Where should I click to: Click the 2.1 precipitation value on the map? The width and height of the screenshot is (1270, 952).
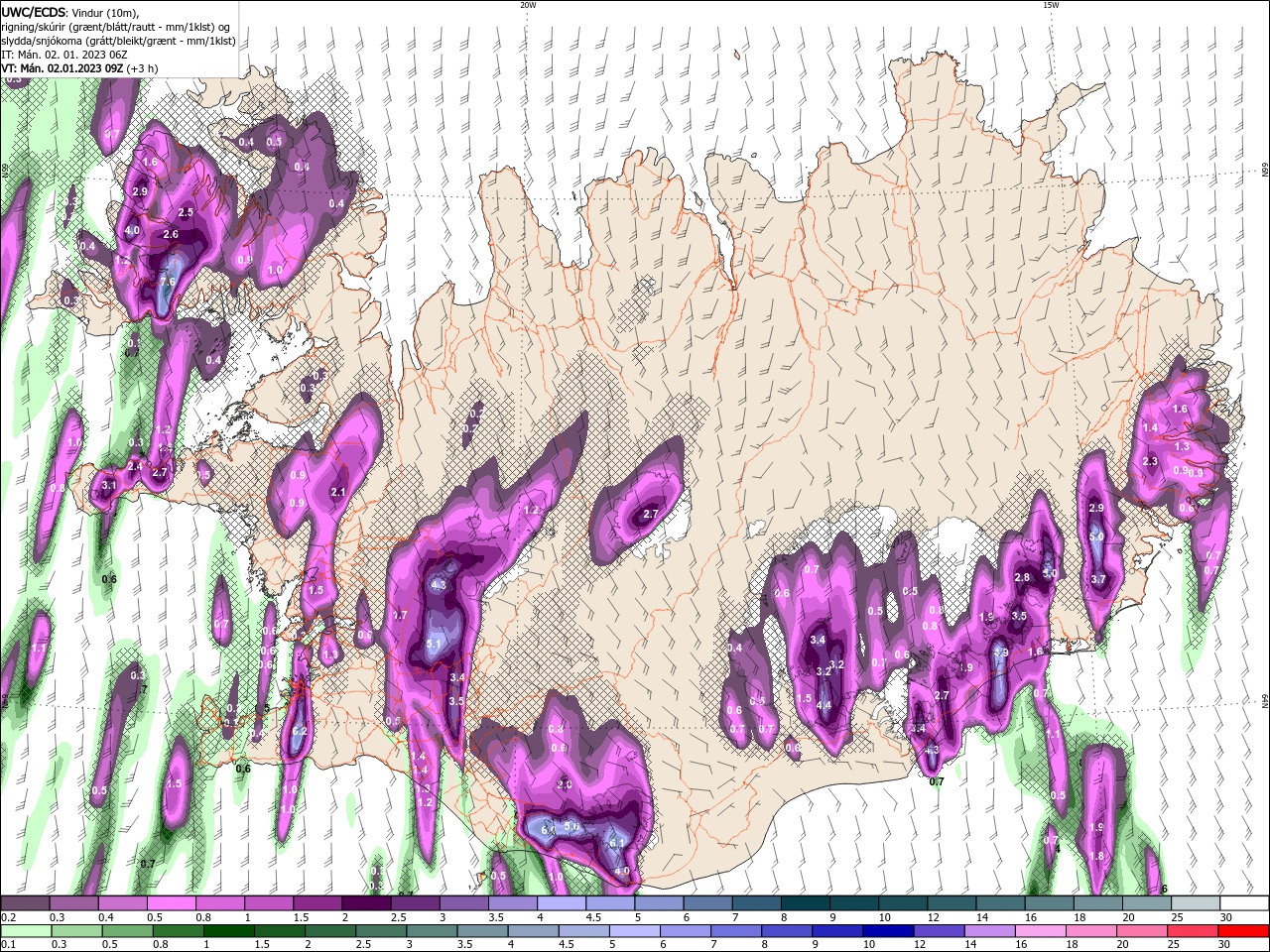(338, 493)
